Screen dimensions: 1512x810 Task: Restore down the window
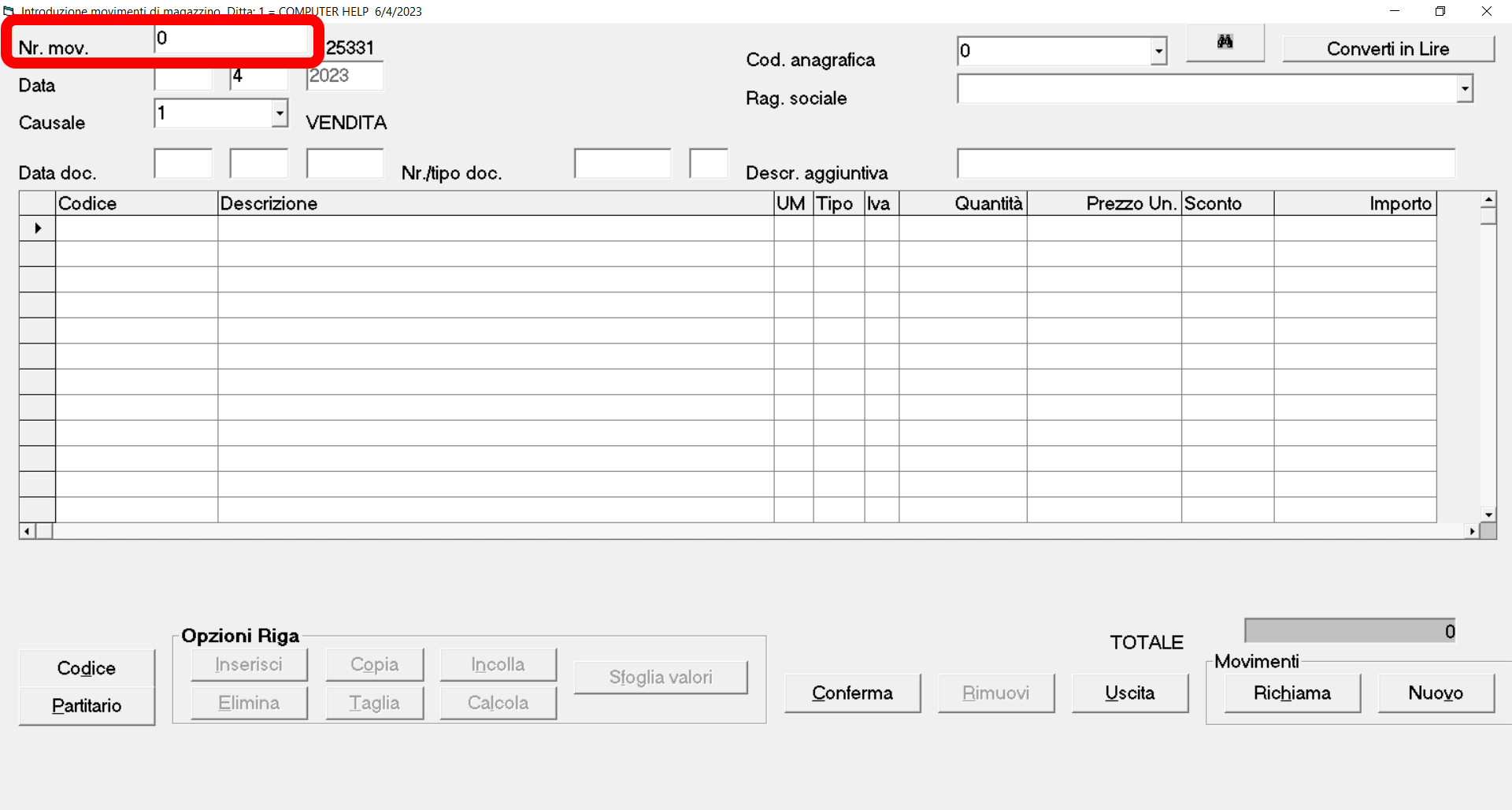(x=1440, y=11)
